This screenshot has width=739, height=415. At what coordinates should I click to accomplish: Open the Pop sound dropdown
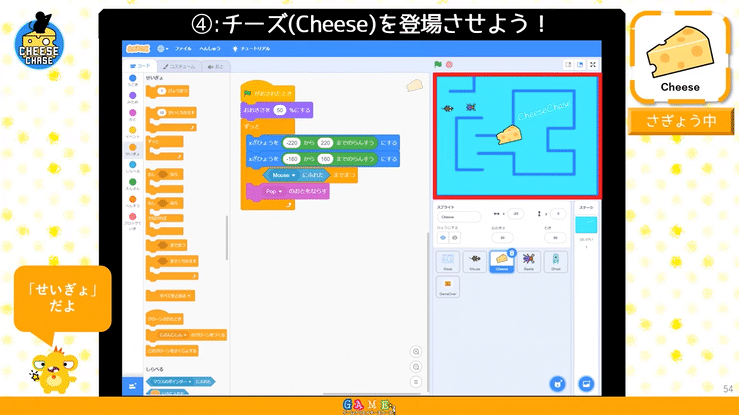(274, 191)
